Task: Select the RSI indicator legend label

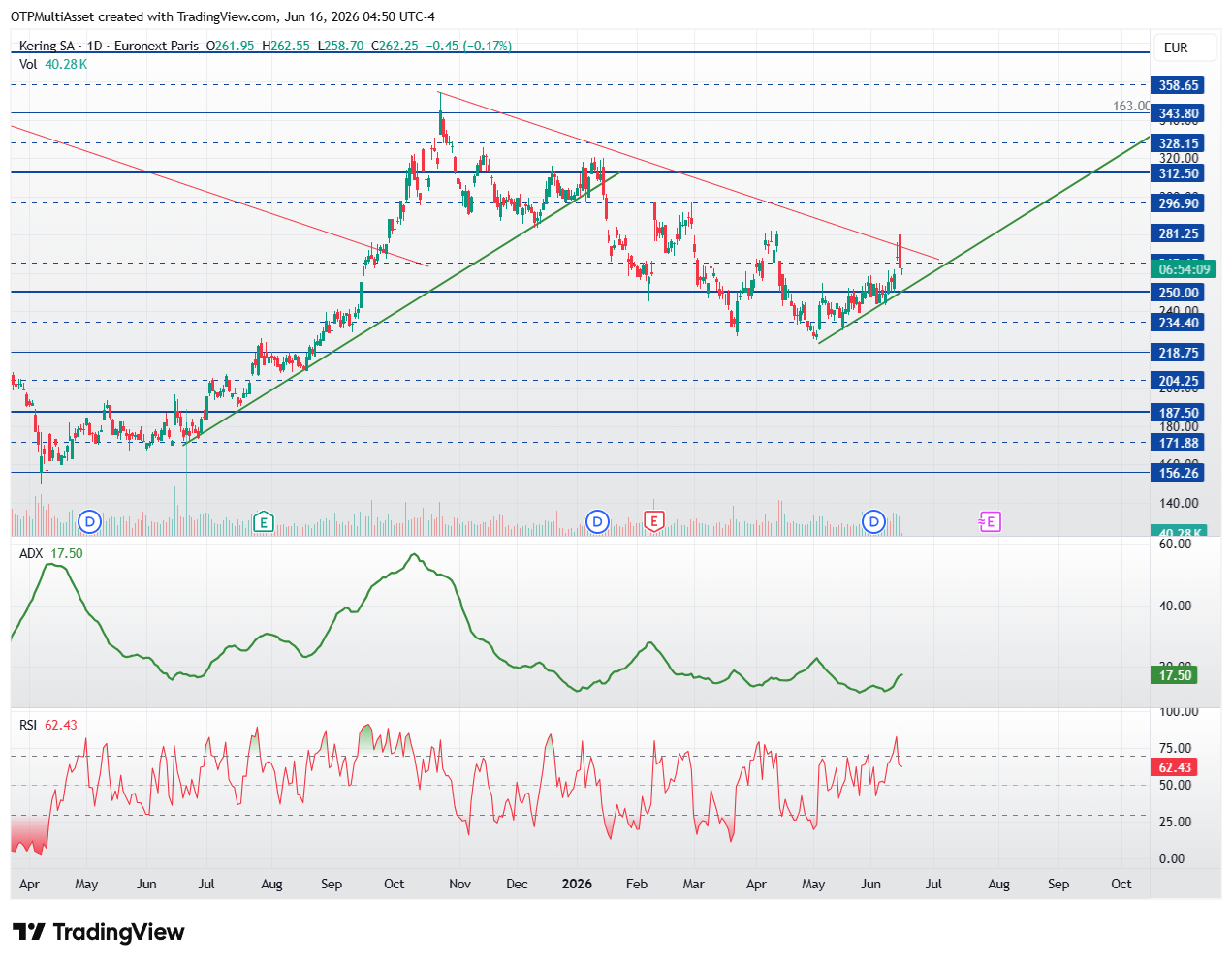Action: click(x=28, y=725)
